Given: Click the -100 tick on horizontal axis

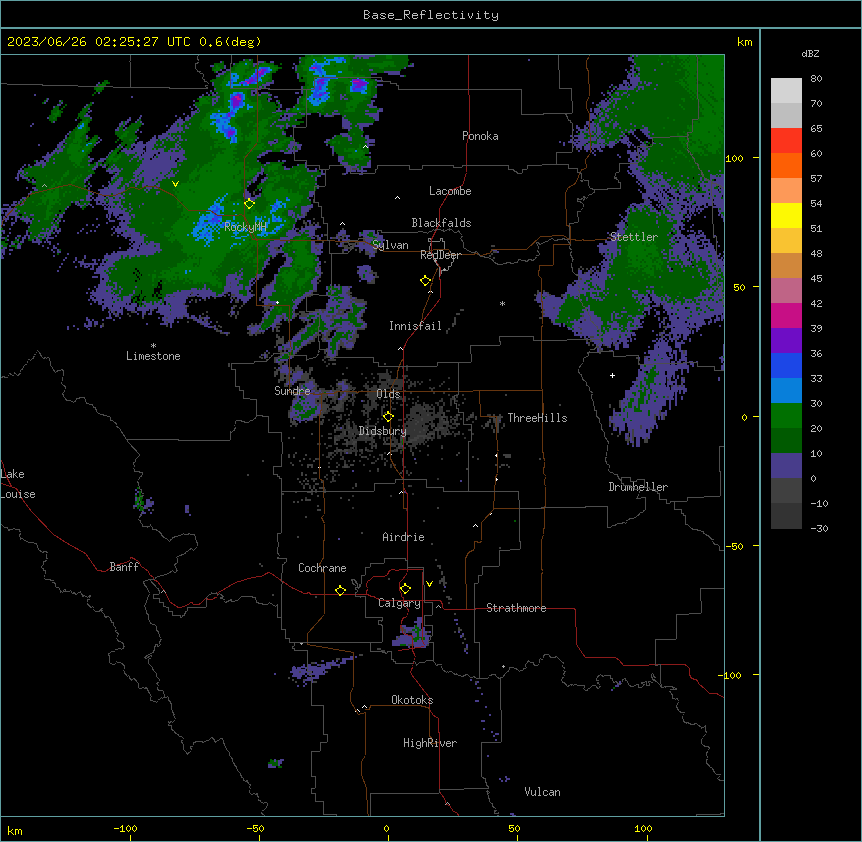Looking at the screenshot, I should click(x=125, y=829).
